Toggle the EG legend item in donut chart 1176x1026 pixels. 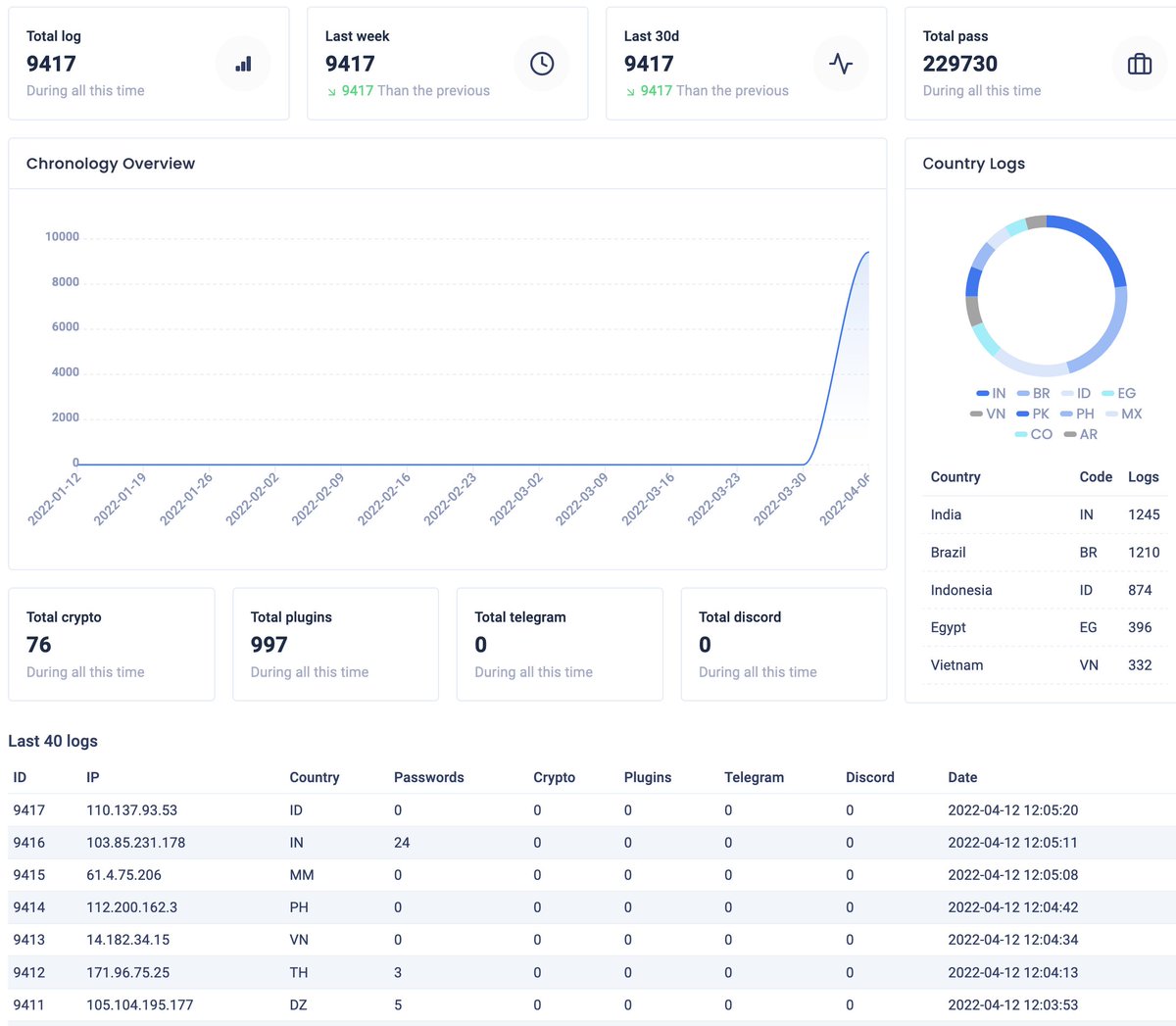[x=1119, y=393]
